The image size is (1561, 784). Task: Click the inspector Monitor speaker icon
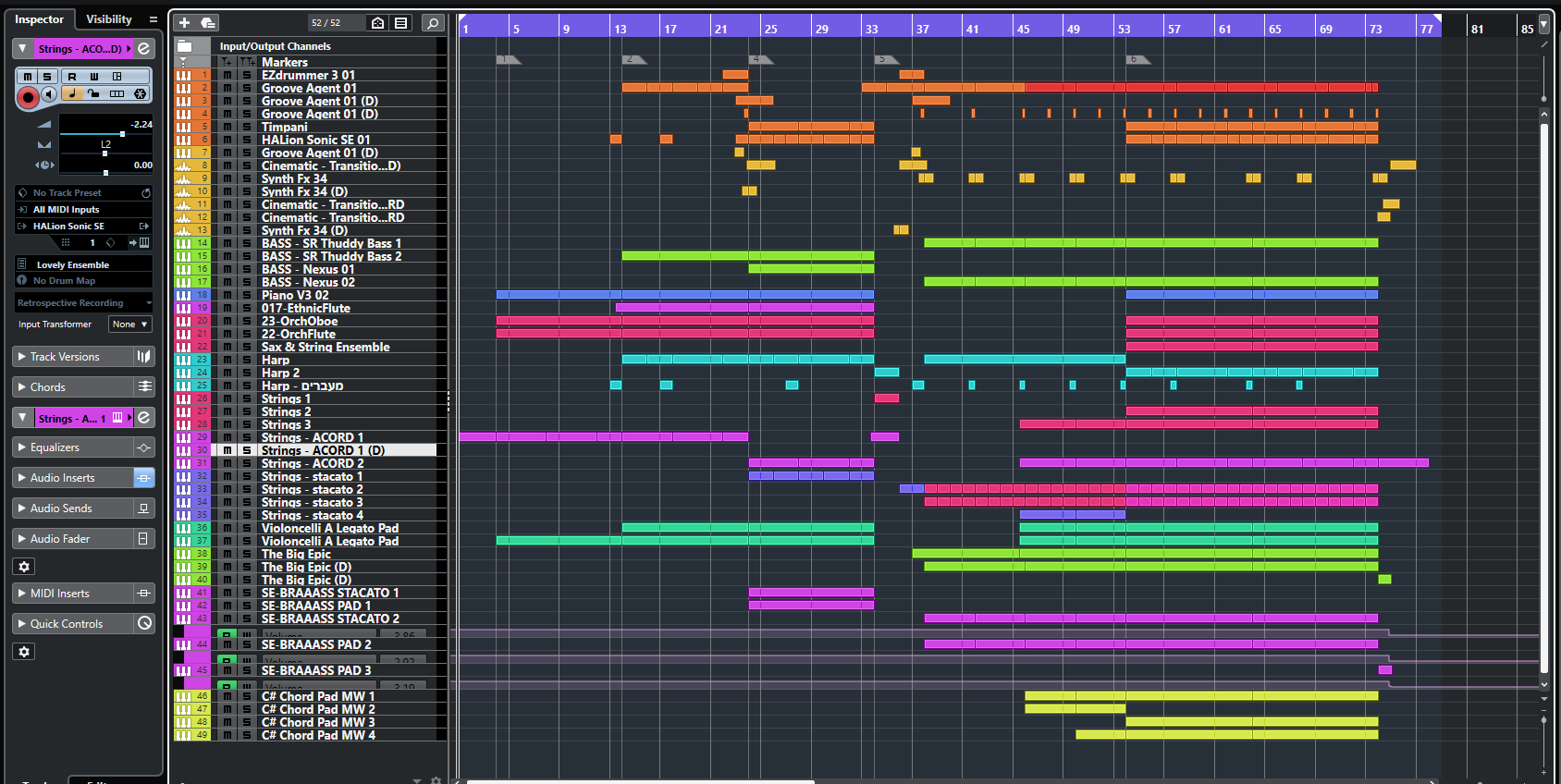coord(49,93)
